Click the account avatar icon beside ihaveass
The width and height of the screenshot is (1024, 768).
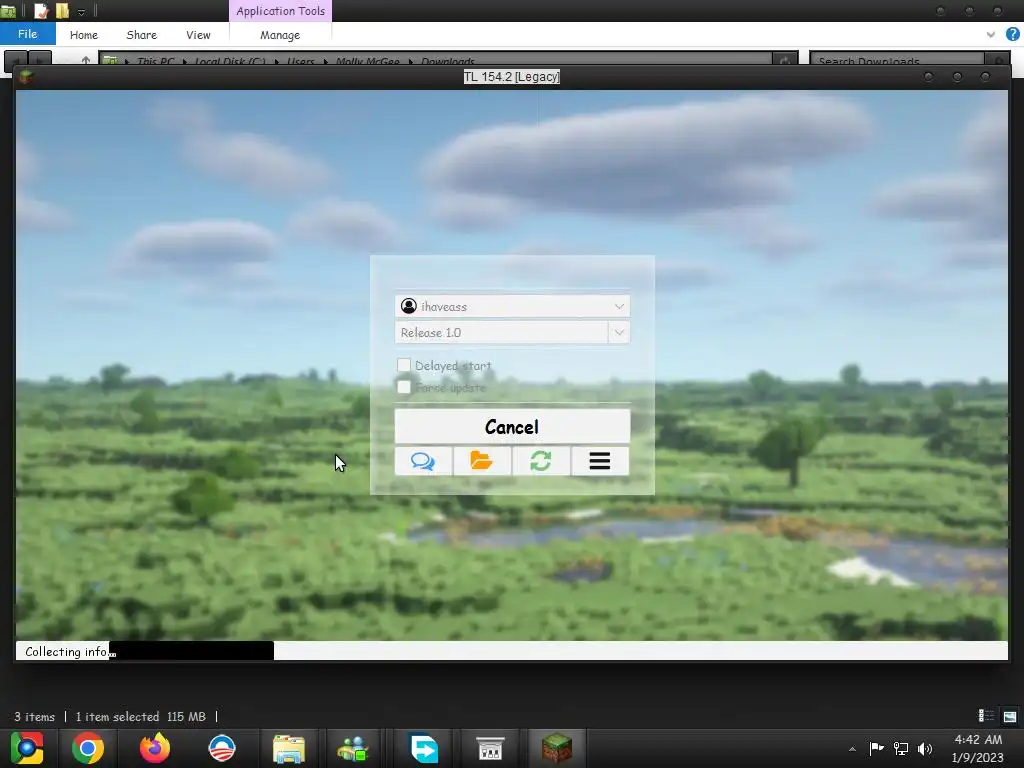coord(409,306)
